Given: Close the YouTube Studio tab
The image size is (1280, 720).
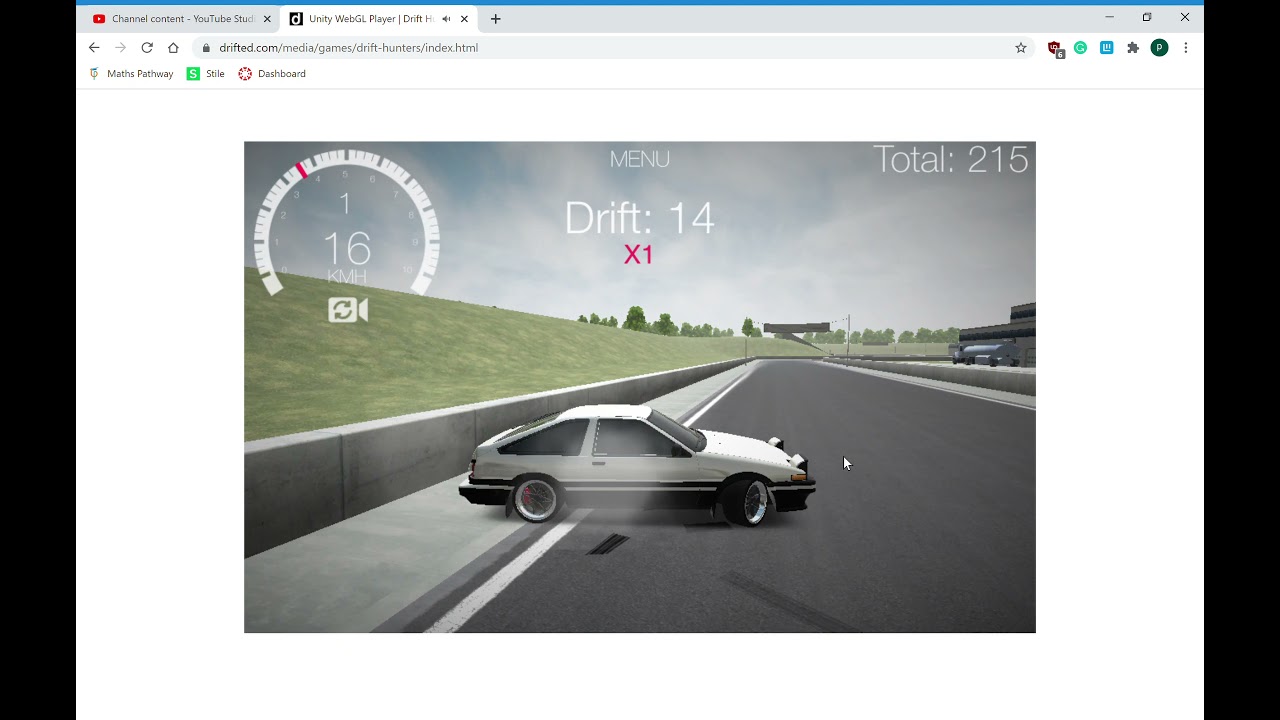Looking at the screenshot, I should click(267, 19).
